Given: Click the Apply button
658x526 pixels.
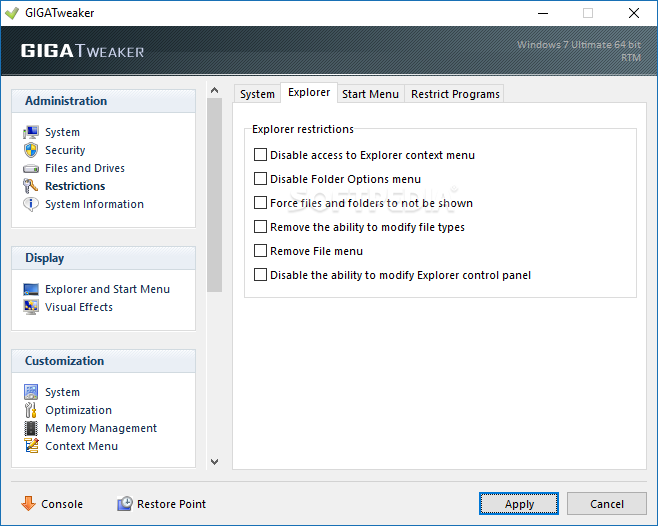Looking at the screenshot, I should tap(519, 503).
